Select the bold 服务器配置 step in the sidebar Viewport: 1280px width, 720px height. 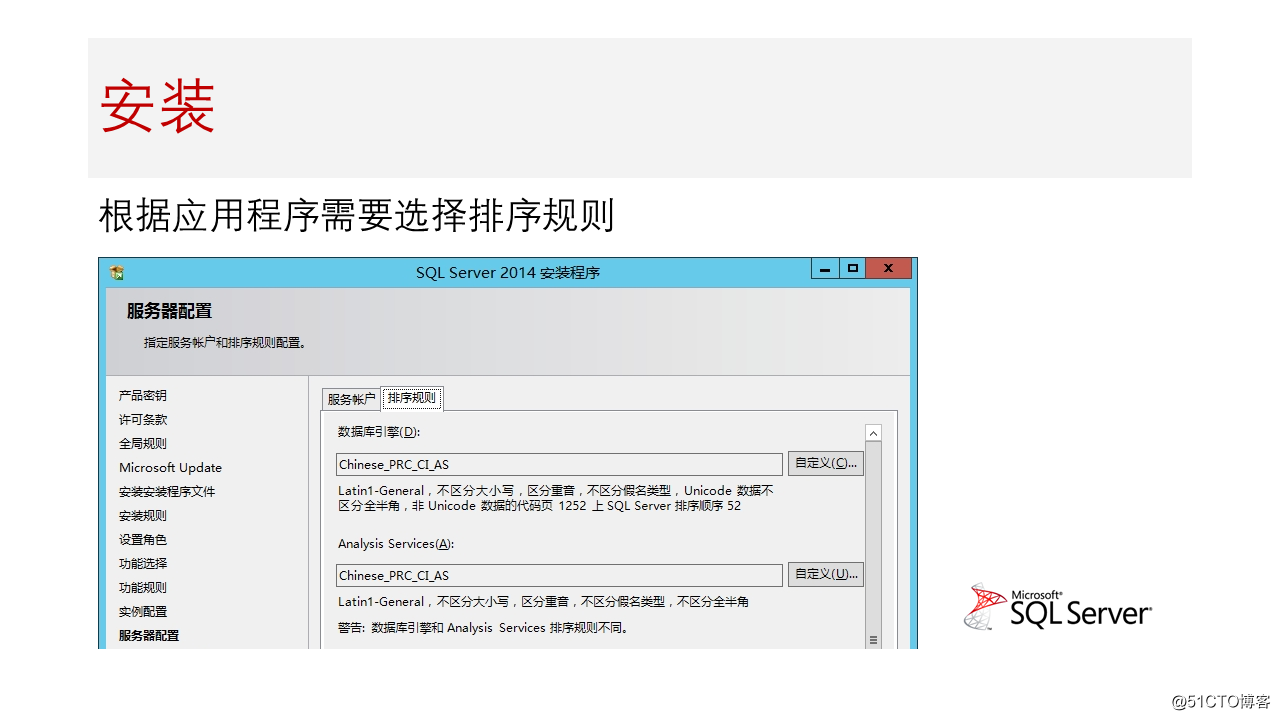149,636
